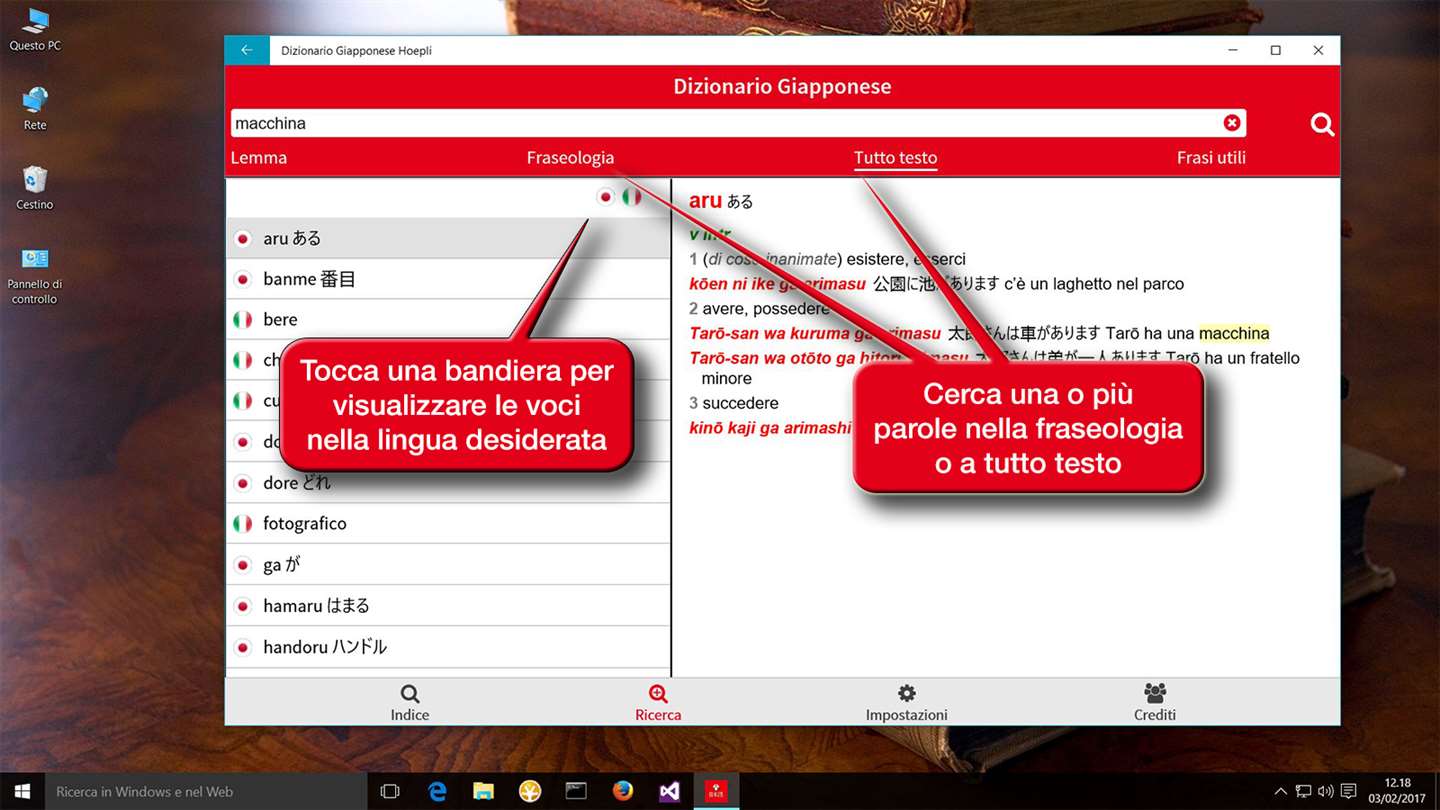This screenshot has height=810, width=1440.
Task: Click the yellow round taskbar icon
Action: coord(530,791)
